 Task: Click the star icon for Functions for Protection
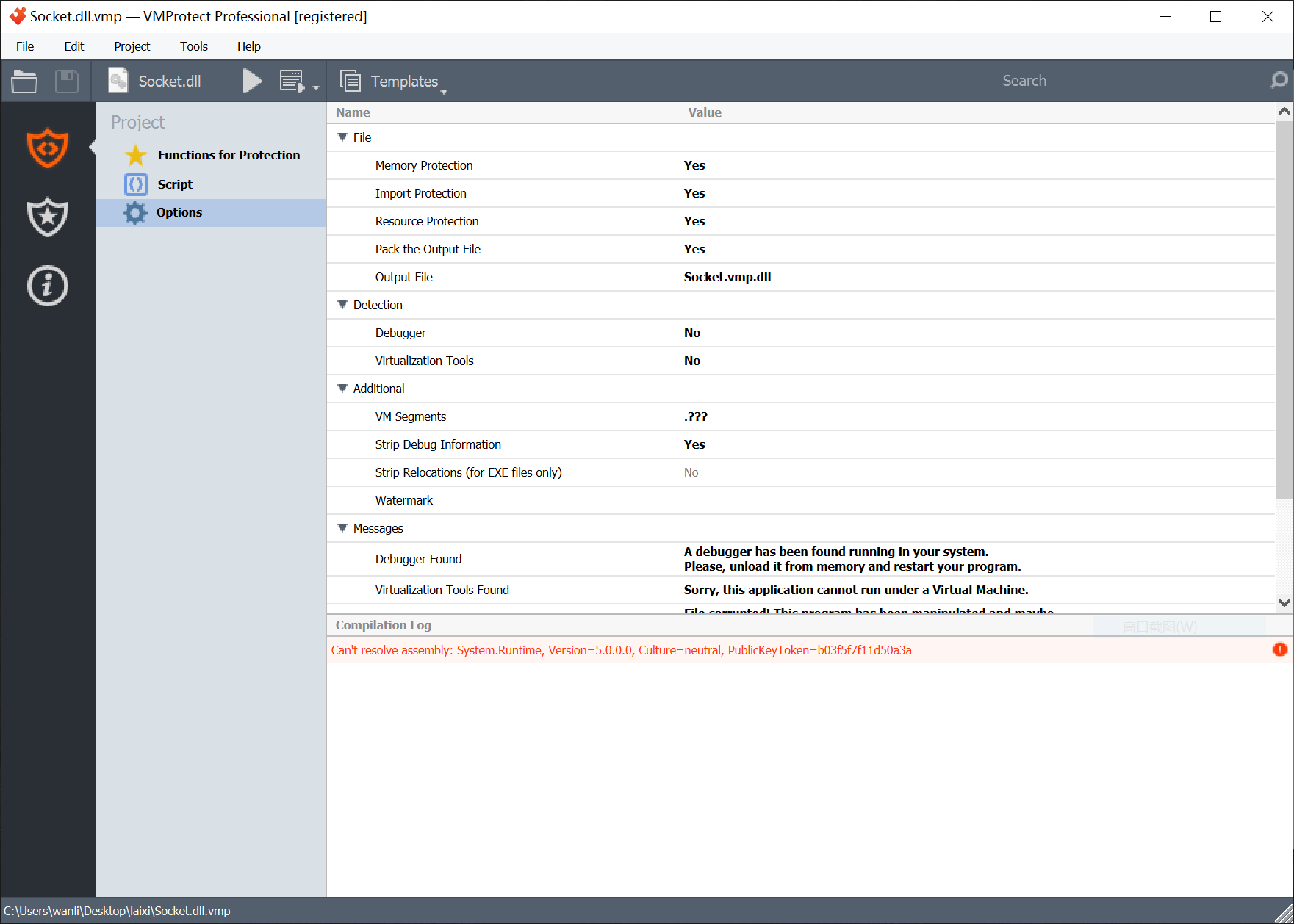point(136,155)
